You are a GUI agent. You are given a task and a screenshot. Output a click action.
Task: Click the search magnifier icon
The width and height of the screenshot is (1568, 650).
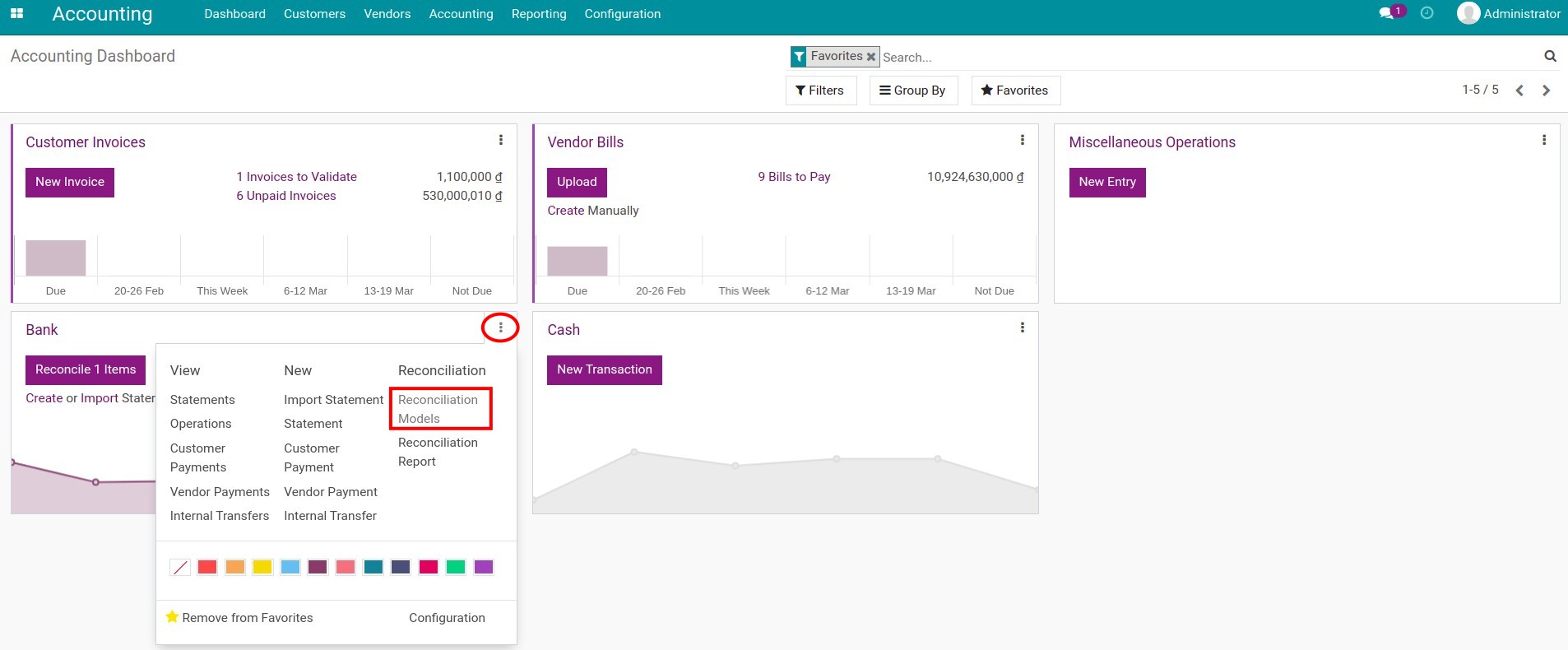pos(1550,57)
